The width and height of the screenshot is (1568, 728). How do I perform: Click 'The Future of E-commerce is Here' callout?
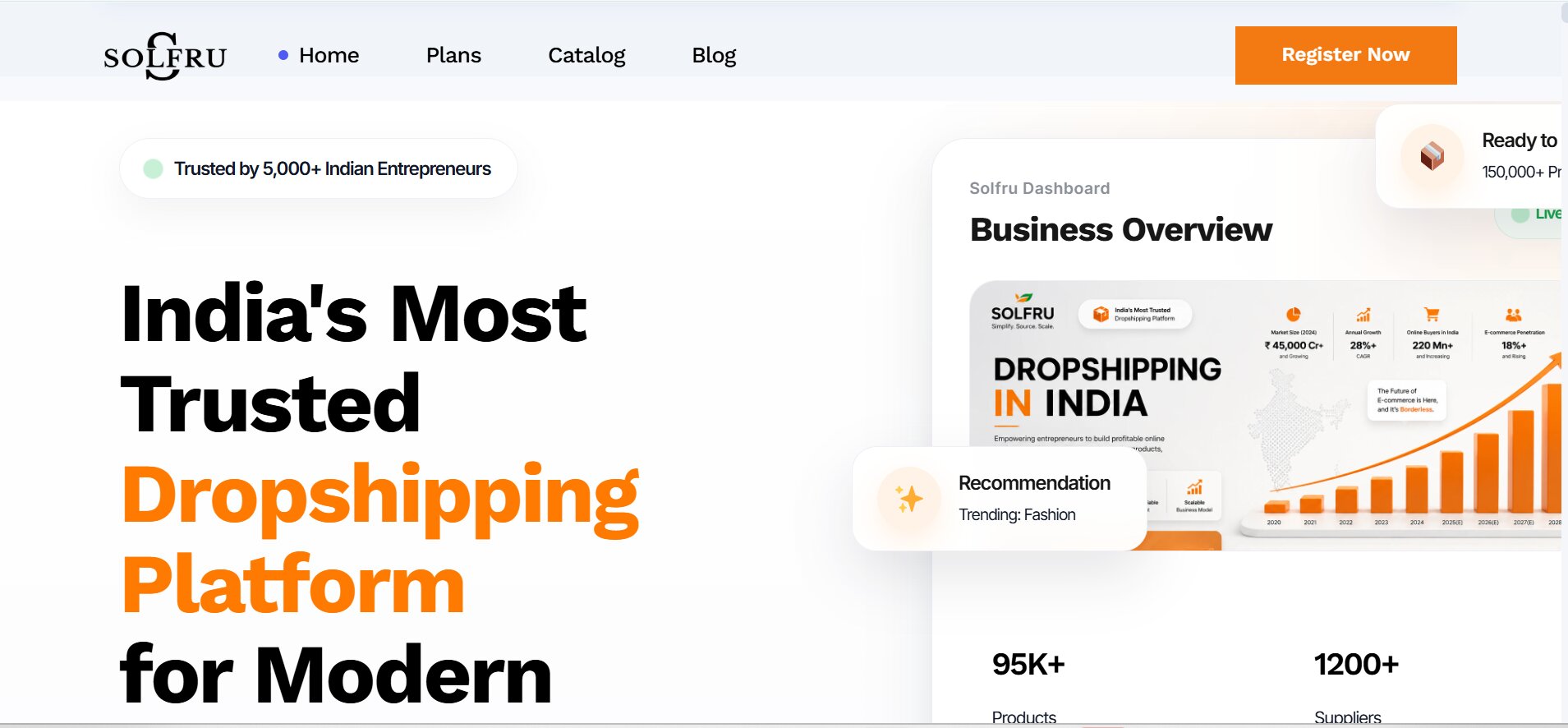point(1406,400)
